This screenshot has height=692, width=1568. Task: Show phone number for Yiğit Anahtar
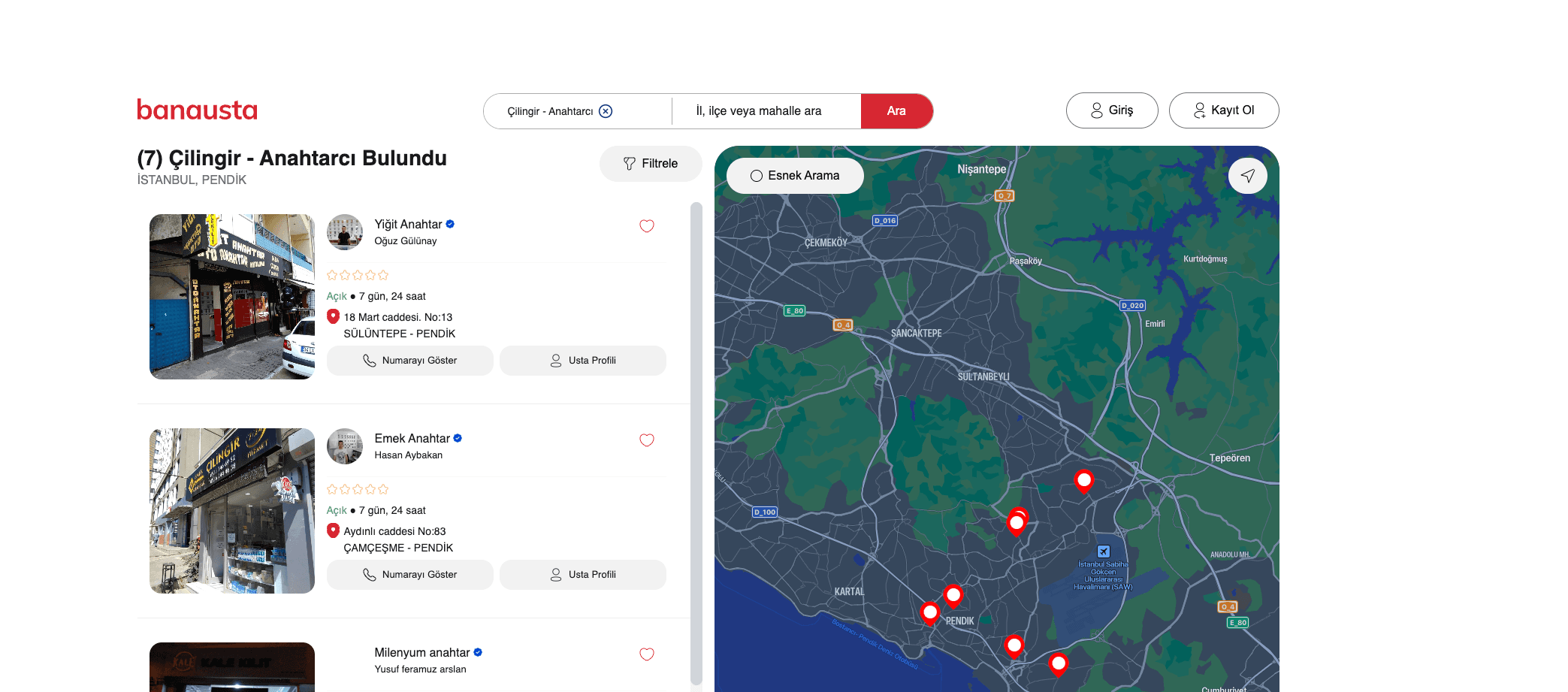(410, 361)
